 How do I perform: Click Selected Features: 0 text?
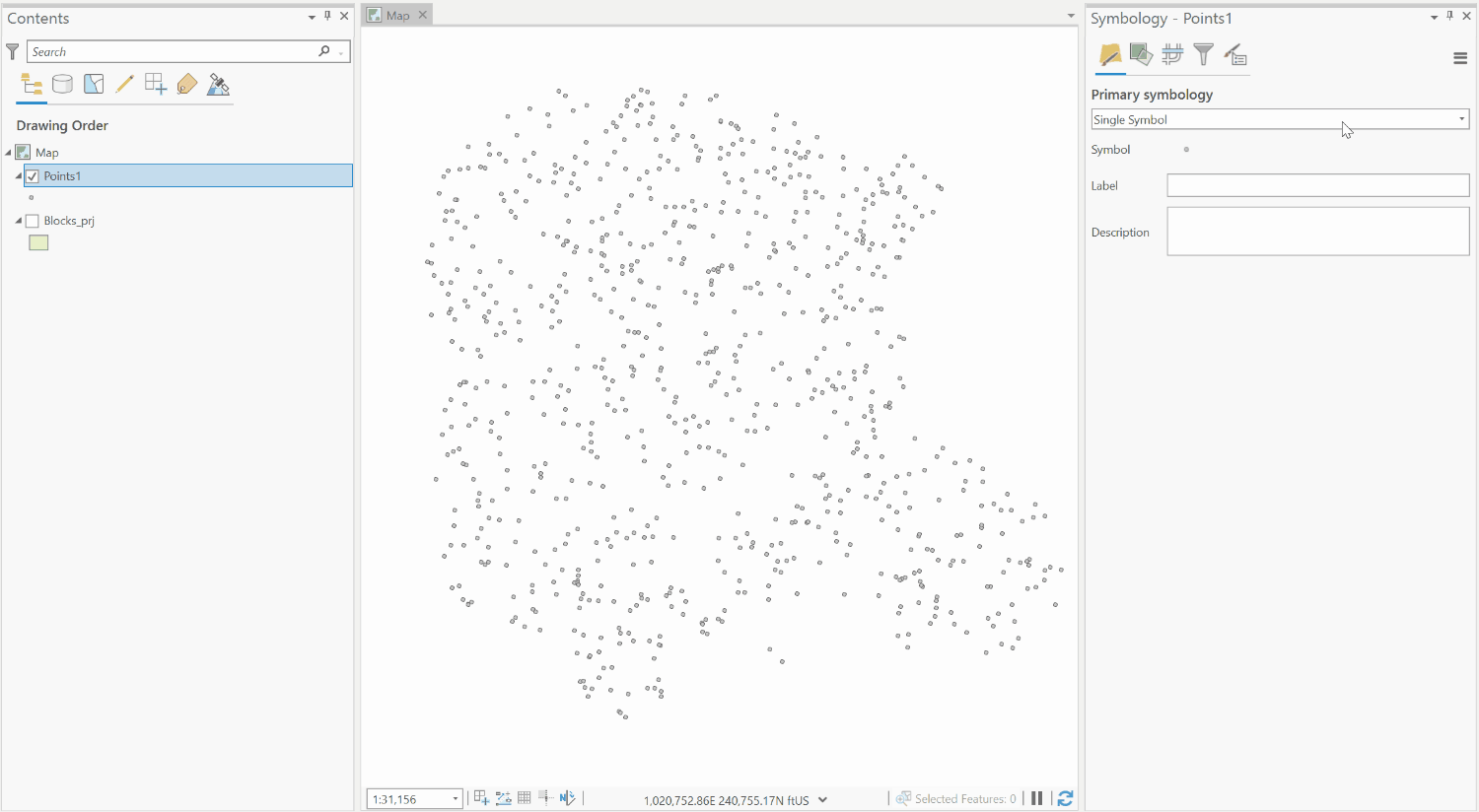click(x=965, y=799)
